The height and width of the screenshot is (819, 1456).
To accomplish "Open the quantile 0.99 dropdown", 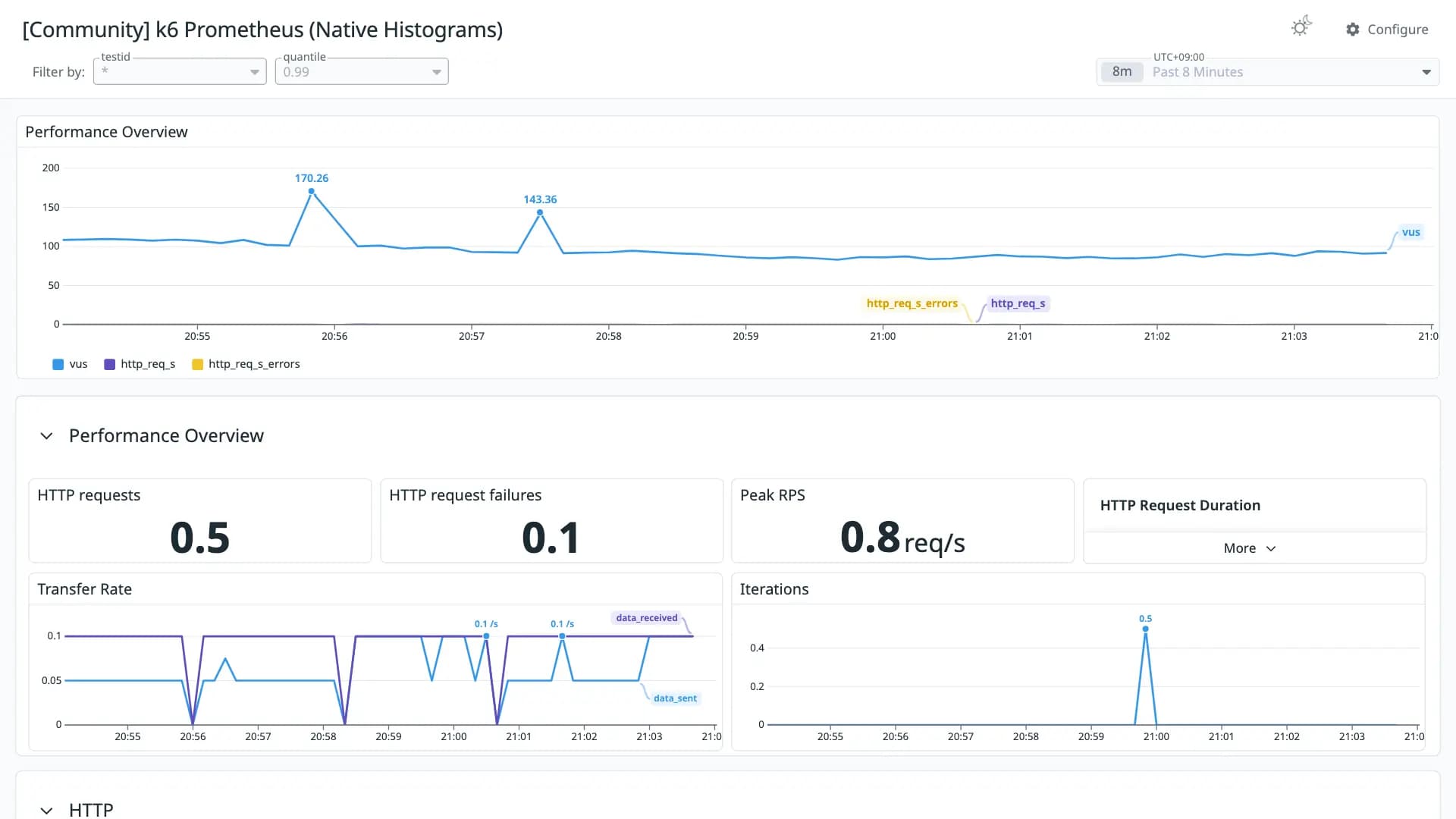I will coord(362,71).
